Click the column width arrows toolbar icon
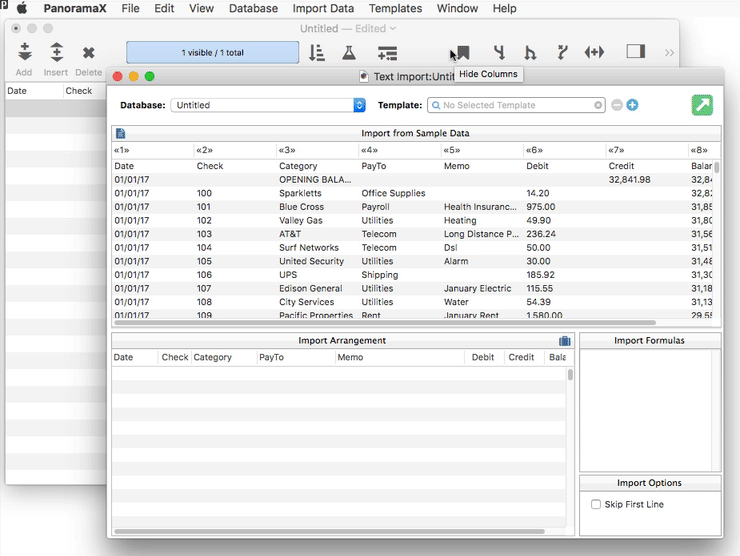This screenshot has width=740, height=556. pyautogui.click(x=594, y=52)
